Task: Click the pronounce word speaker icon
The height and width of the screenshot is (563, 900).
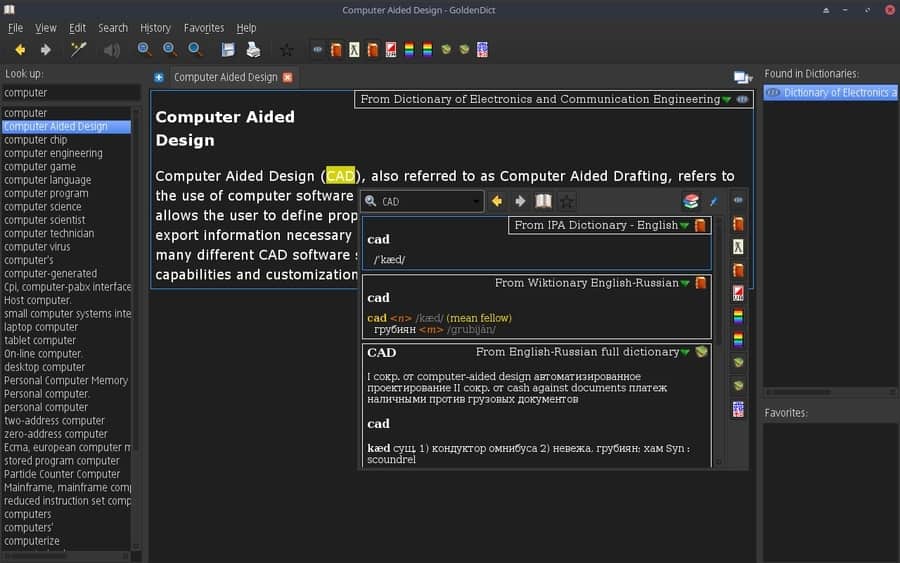Action: pyautogui.click(x=112, y=51)
